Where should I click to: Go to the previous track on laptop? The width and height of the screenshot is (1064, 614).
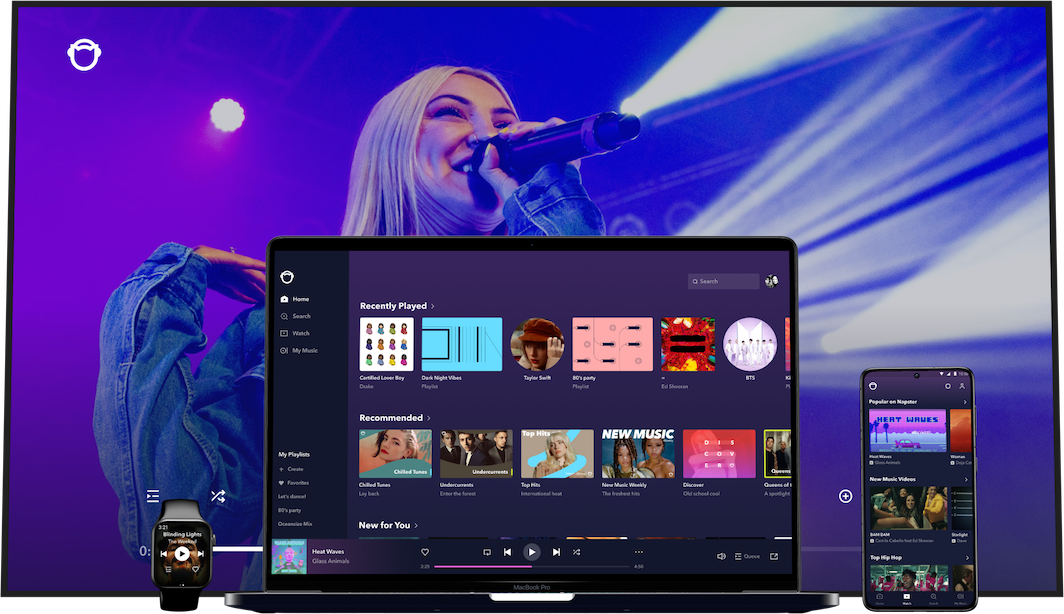pyautogui.click(x=507, y=552)
